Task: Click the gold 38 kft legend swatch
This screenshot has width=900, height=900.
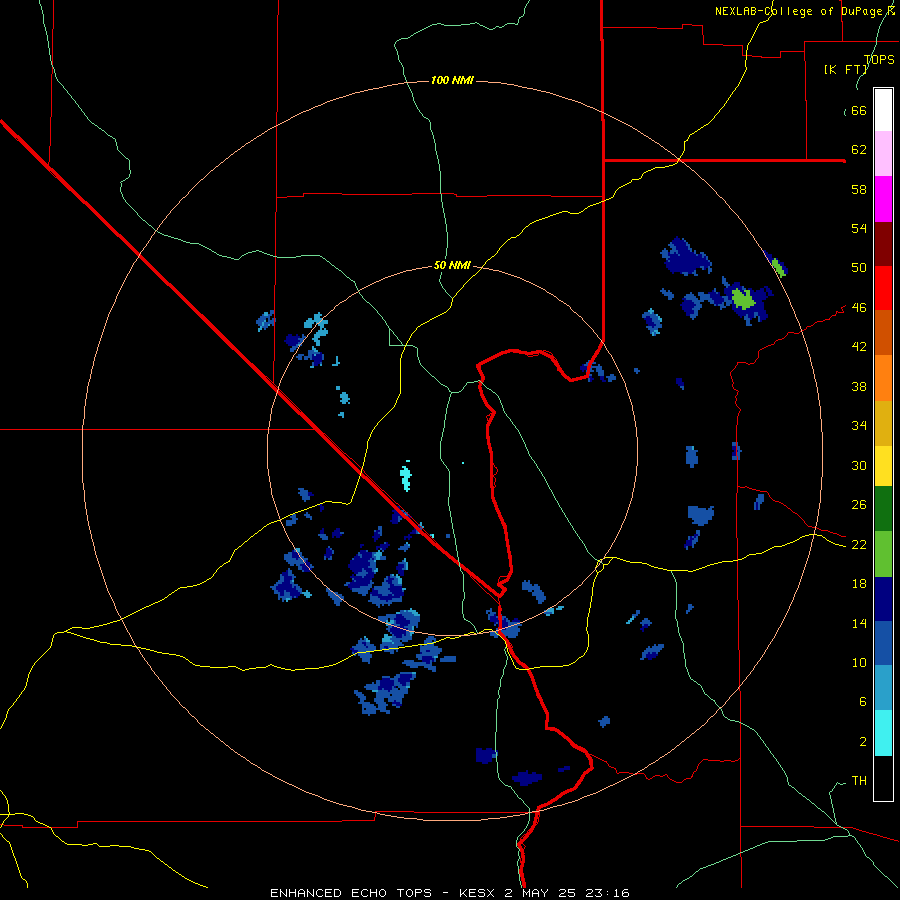Action: point(883,424)
